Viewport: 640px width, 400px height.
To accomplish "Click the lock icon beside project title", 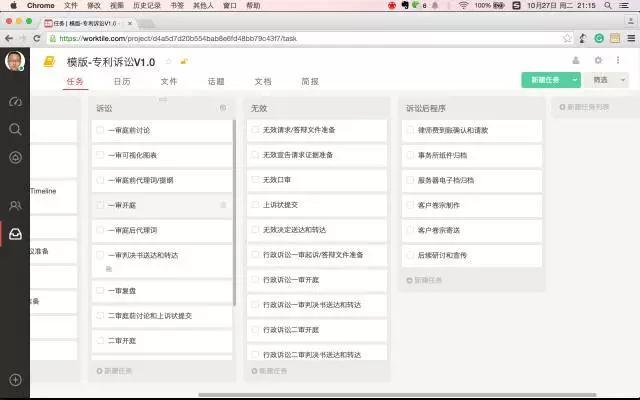I will tap(184, 61).
